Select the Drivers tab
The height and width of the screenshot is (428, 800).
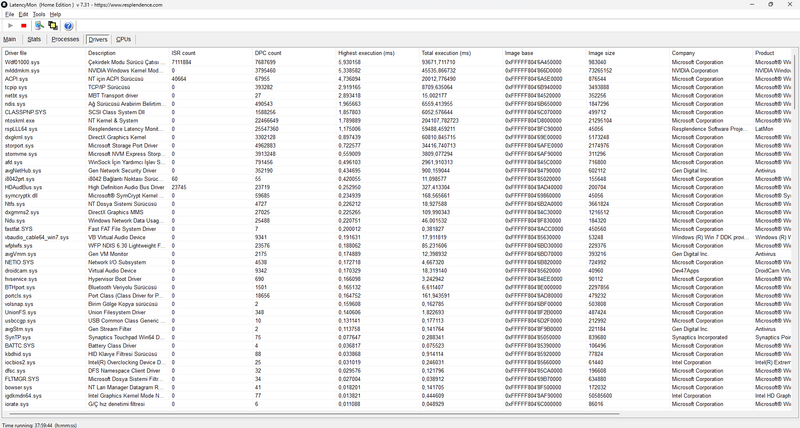97,39
